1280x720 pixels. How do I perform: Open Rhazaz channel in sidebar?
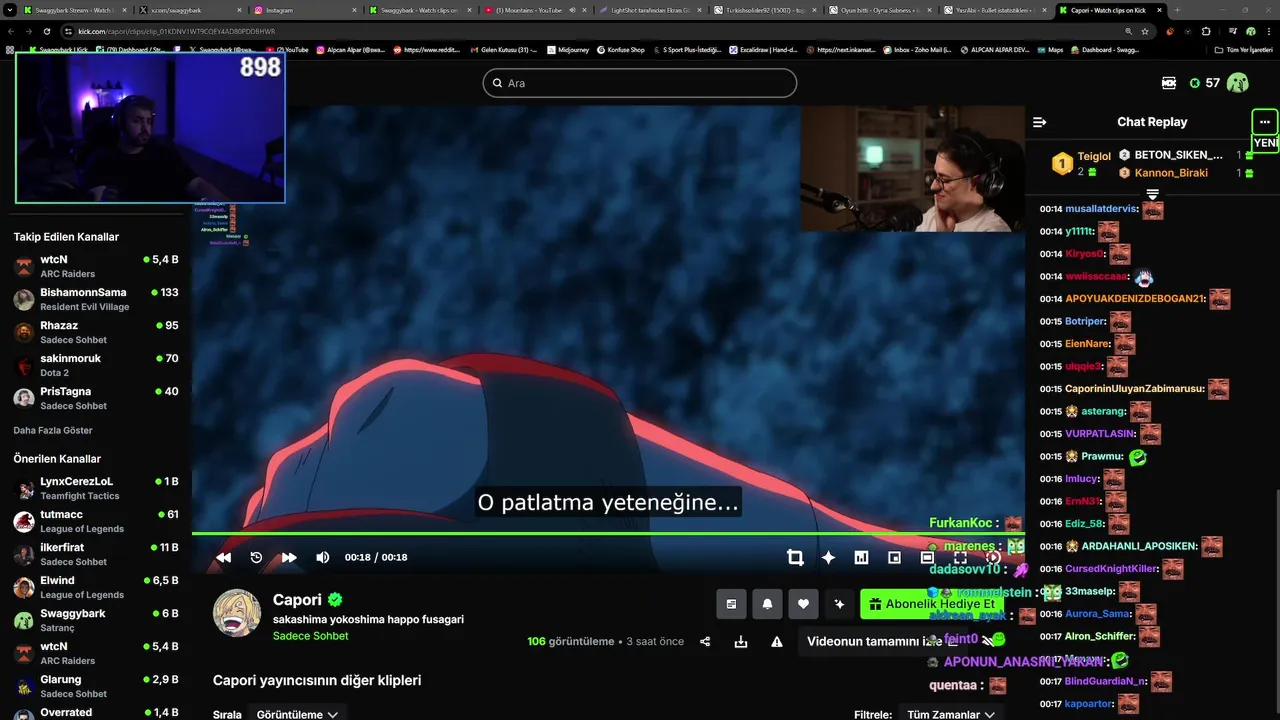click(96, 332)
